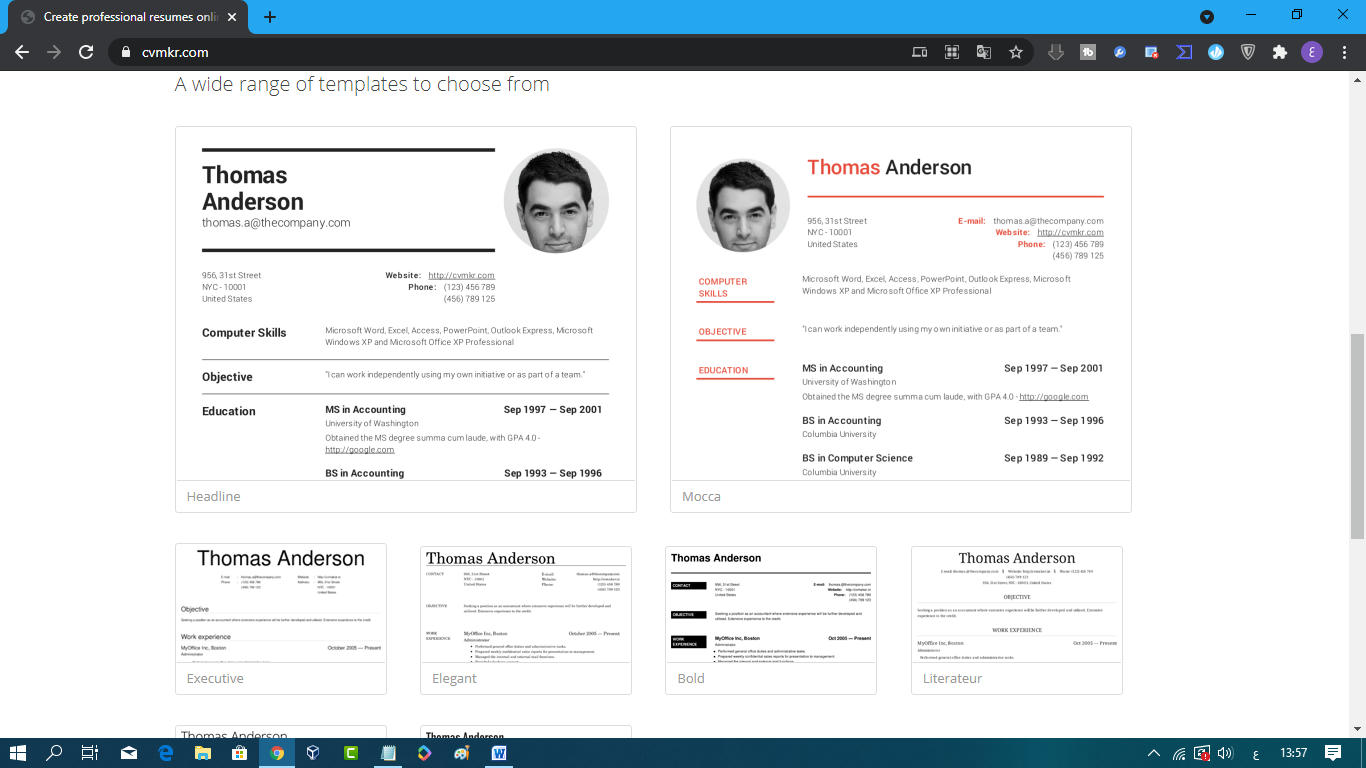Reload the cvmkr.com page
Viewport: 1366px width, 768px height.
[x=86, y=52]
